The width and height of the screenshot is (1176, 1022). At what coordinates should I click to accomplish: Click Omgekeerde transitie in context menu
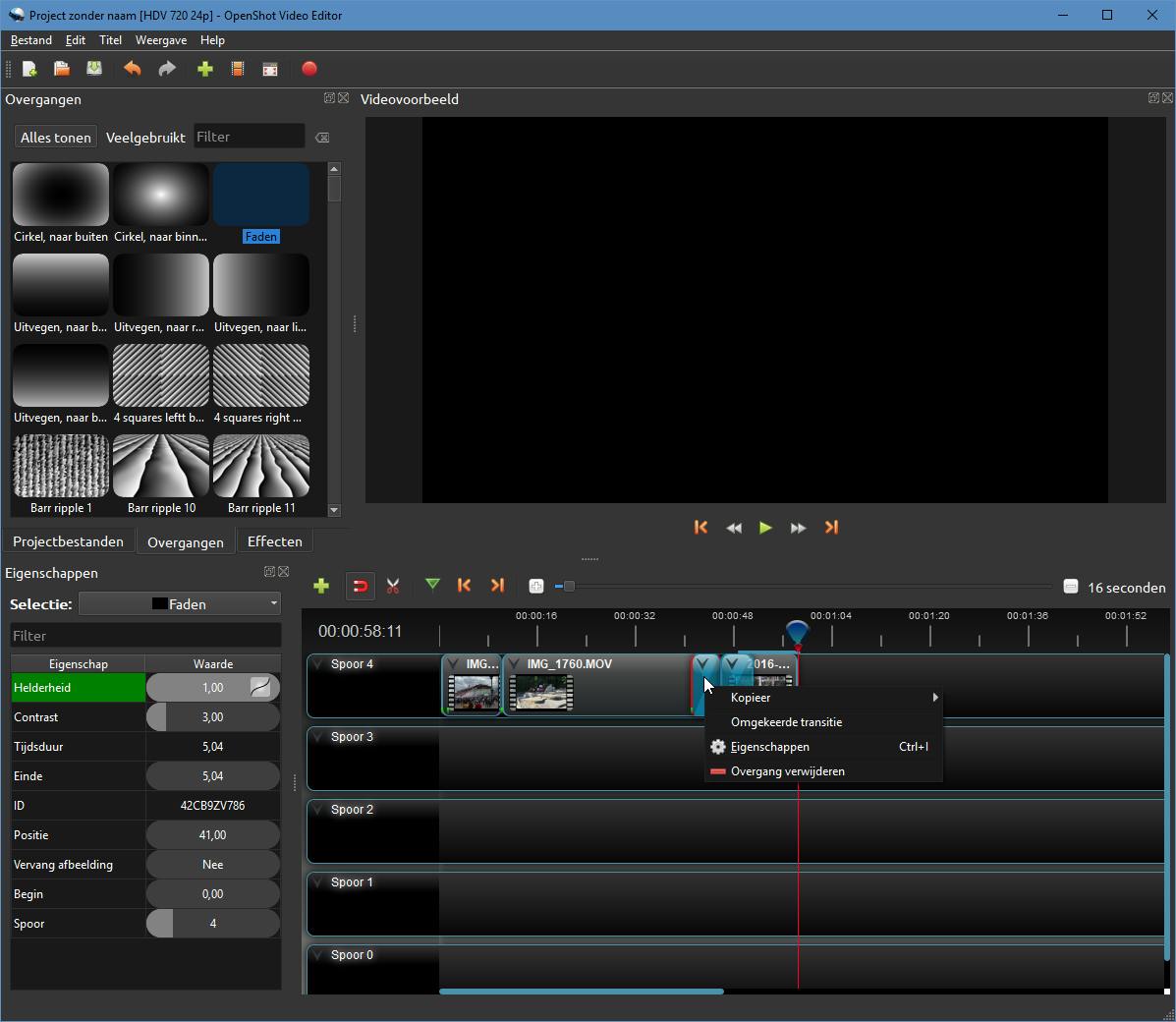[786, 722]
